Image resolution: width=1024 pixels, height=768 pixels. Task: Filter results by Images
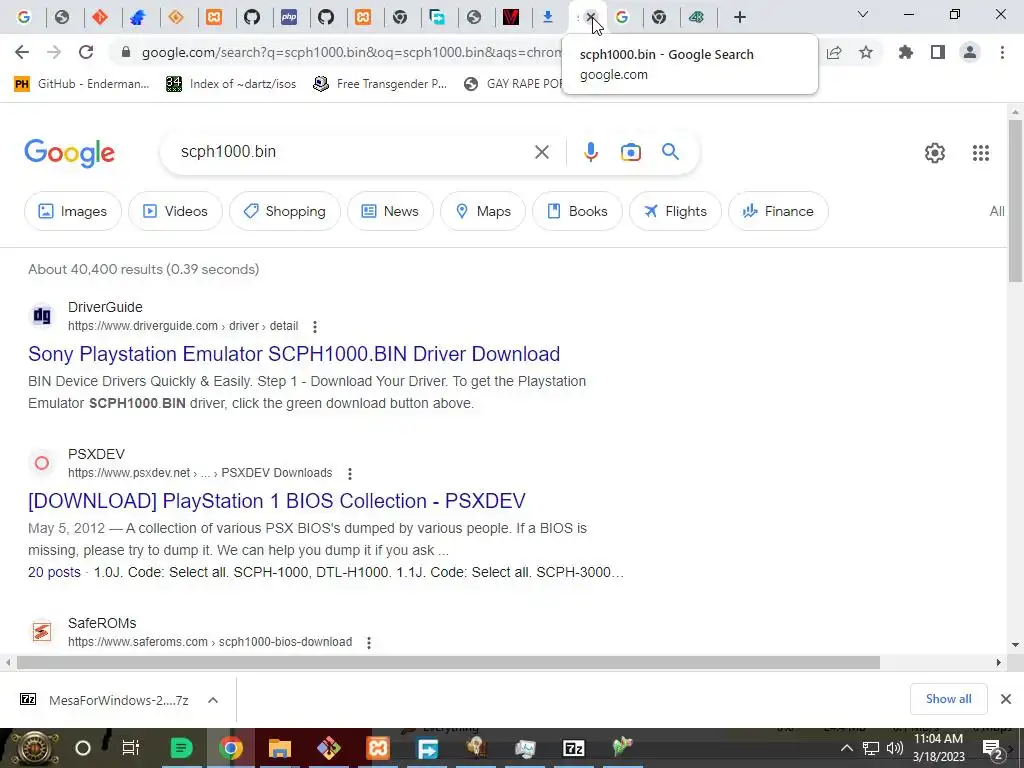pyautogui.click(x=72, y=211)
